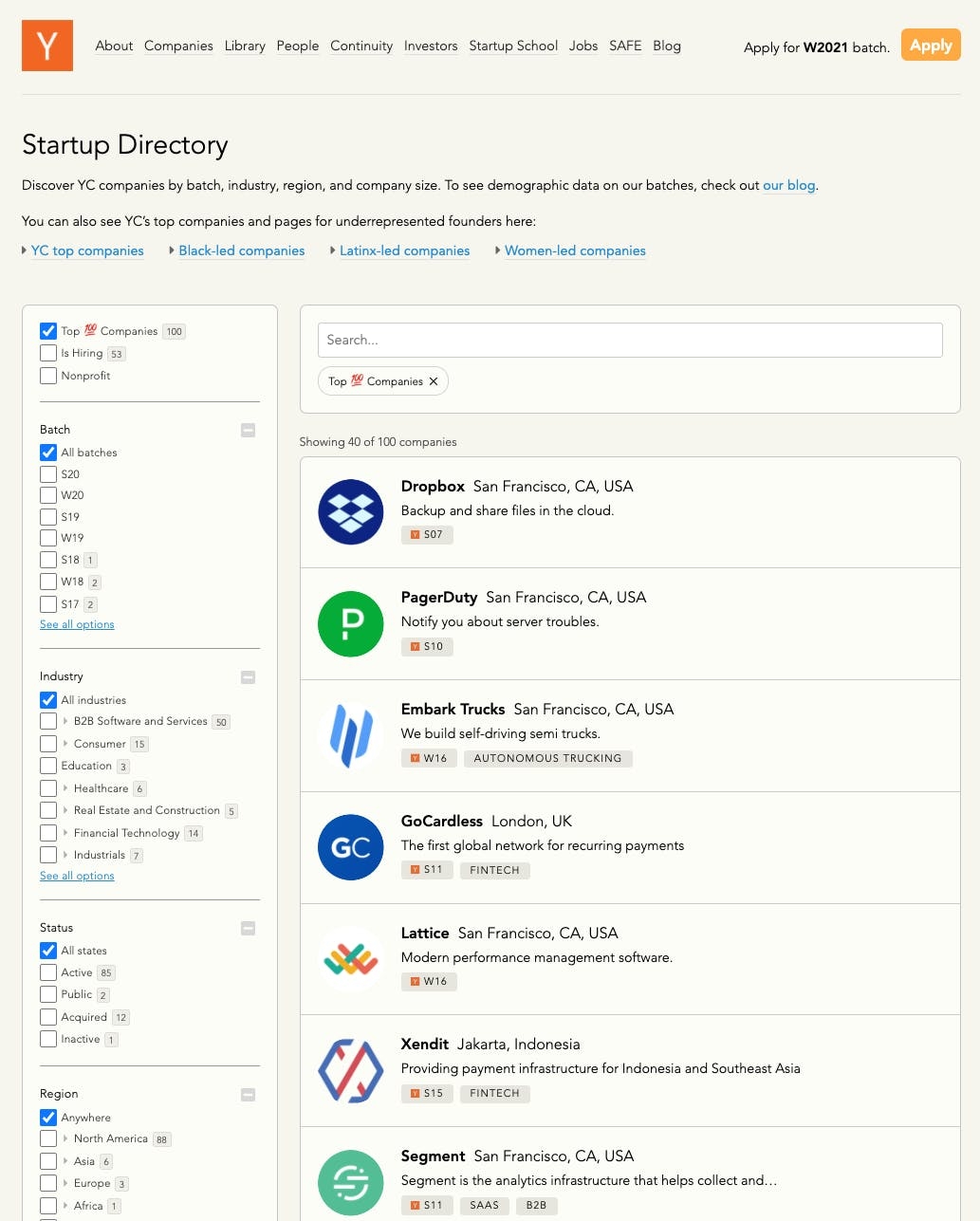Check the Education industry filter
980x1221 pixels.
48,766
